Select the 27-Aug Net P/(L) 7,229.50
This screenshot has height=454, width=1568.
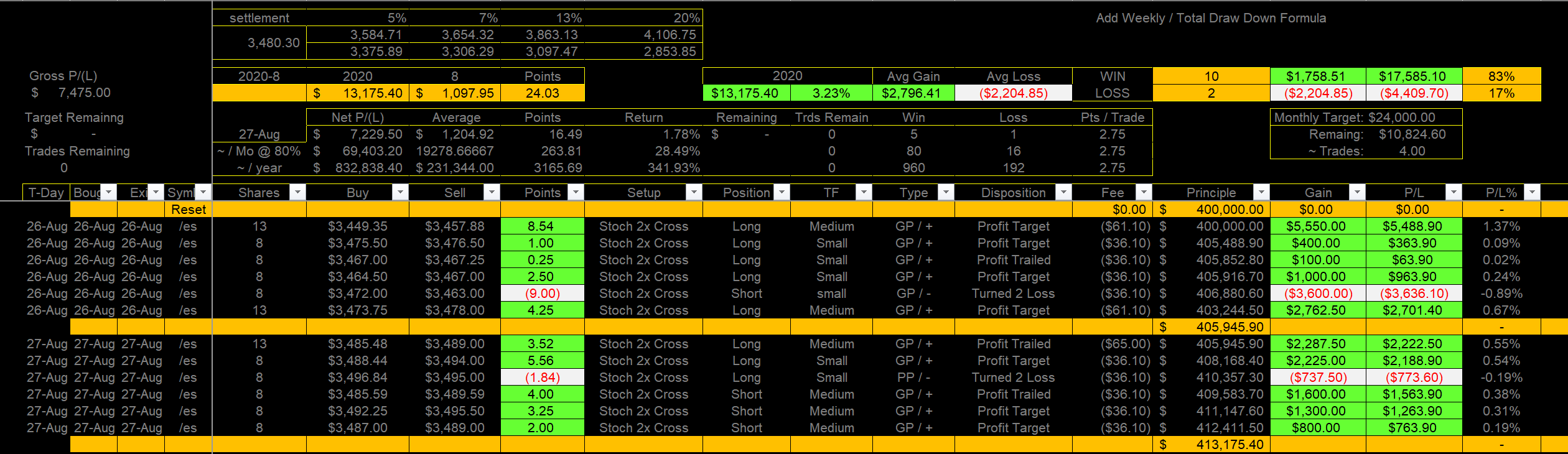[358, 134]
